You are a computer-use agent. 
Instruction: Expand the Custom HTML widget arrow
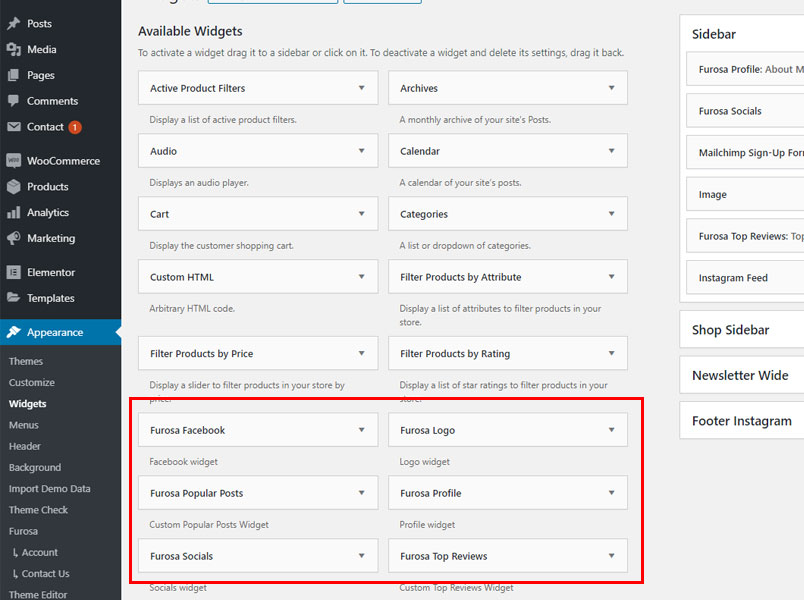pos(361,277)
